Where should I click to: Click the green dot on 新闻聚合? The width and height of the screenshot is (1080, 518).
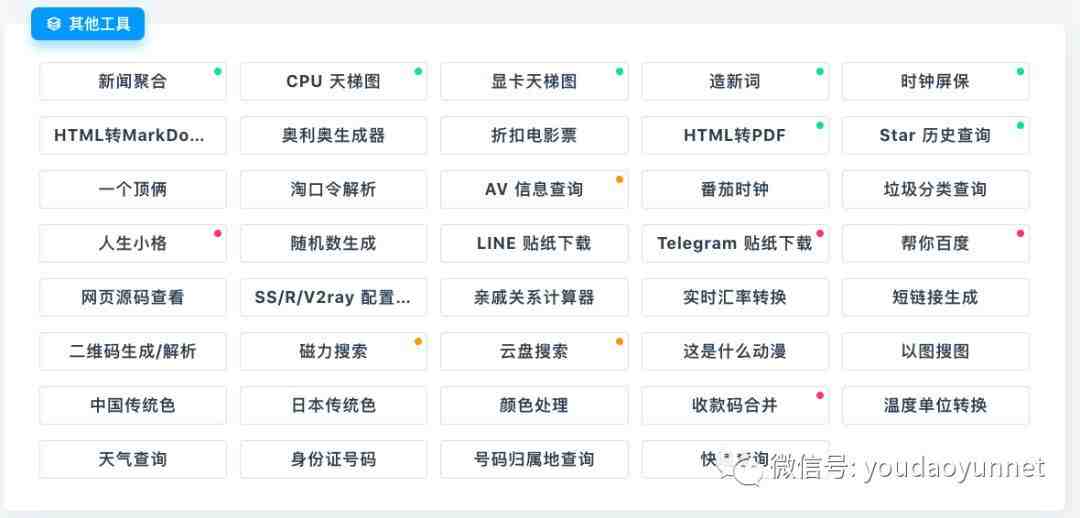click(x=218, y=71)
